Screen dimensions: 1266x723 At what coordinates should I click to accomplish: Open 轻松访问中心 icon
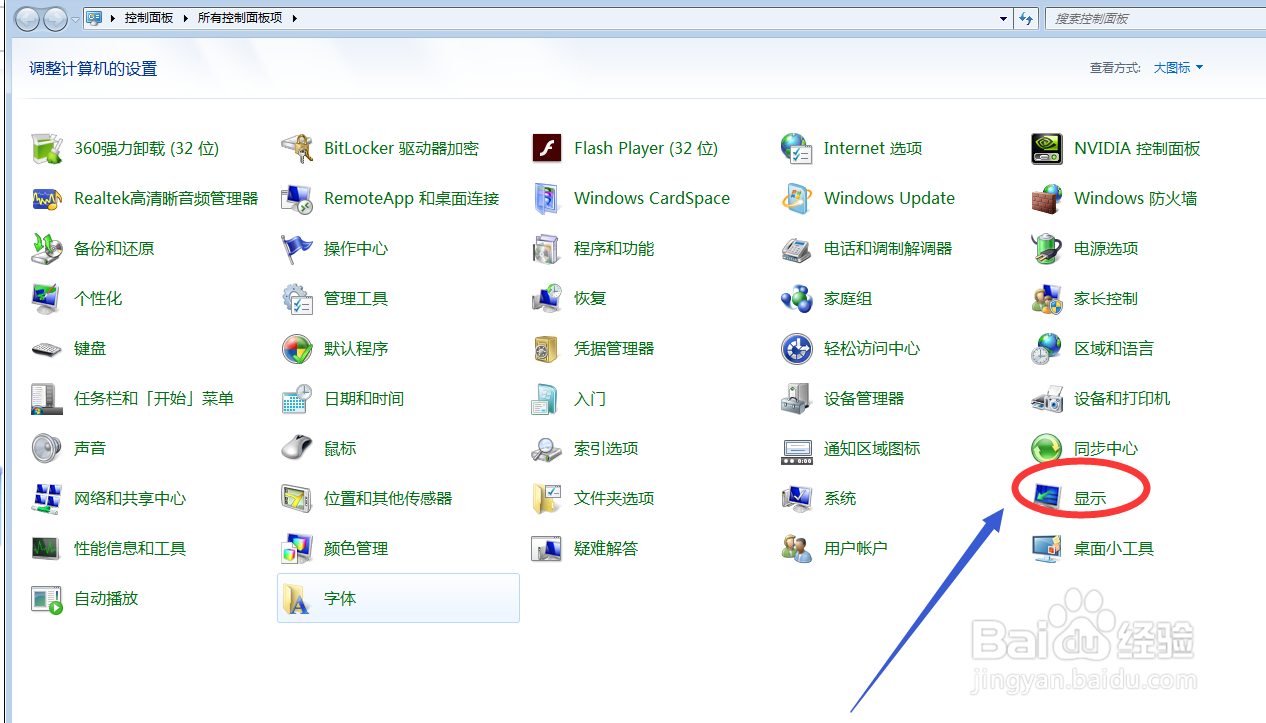pyautogui.click(x=797, y=349)
